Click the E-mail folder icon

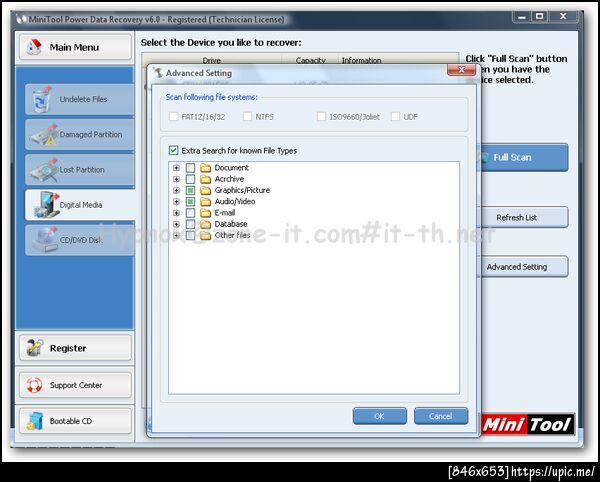point(206,213)
